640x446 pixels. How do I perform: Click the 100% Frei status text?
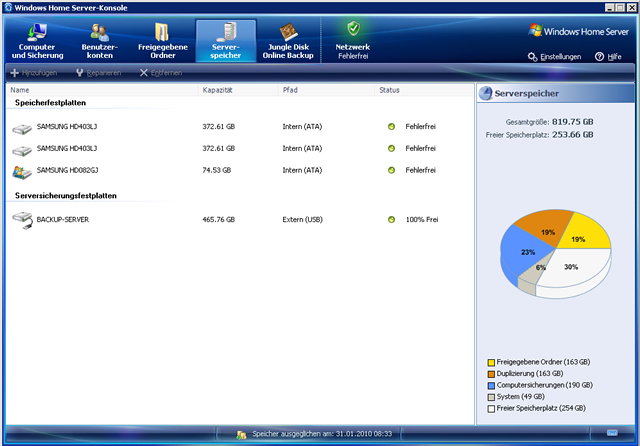pos(422,220)
